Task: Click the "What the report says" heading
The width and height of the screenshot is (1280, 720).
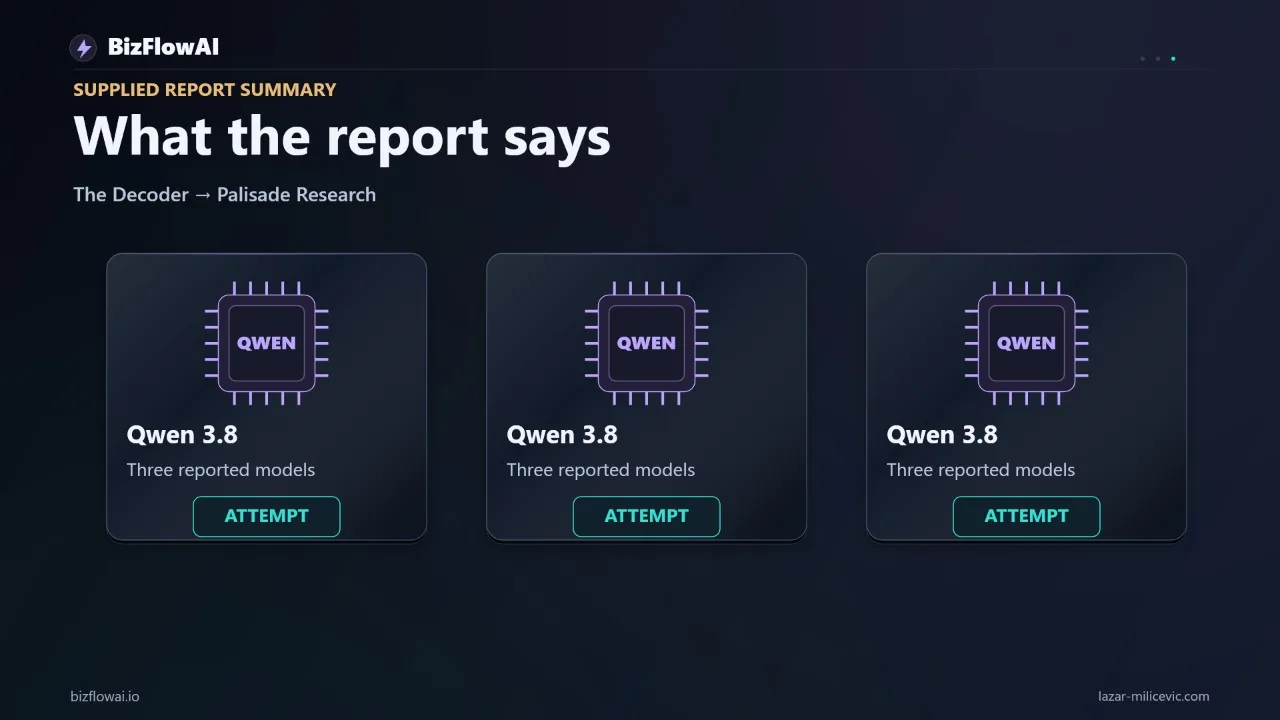Action: [x=342, y=137]
